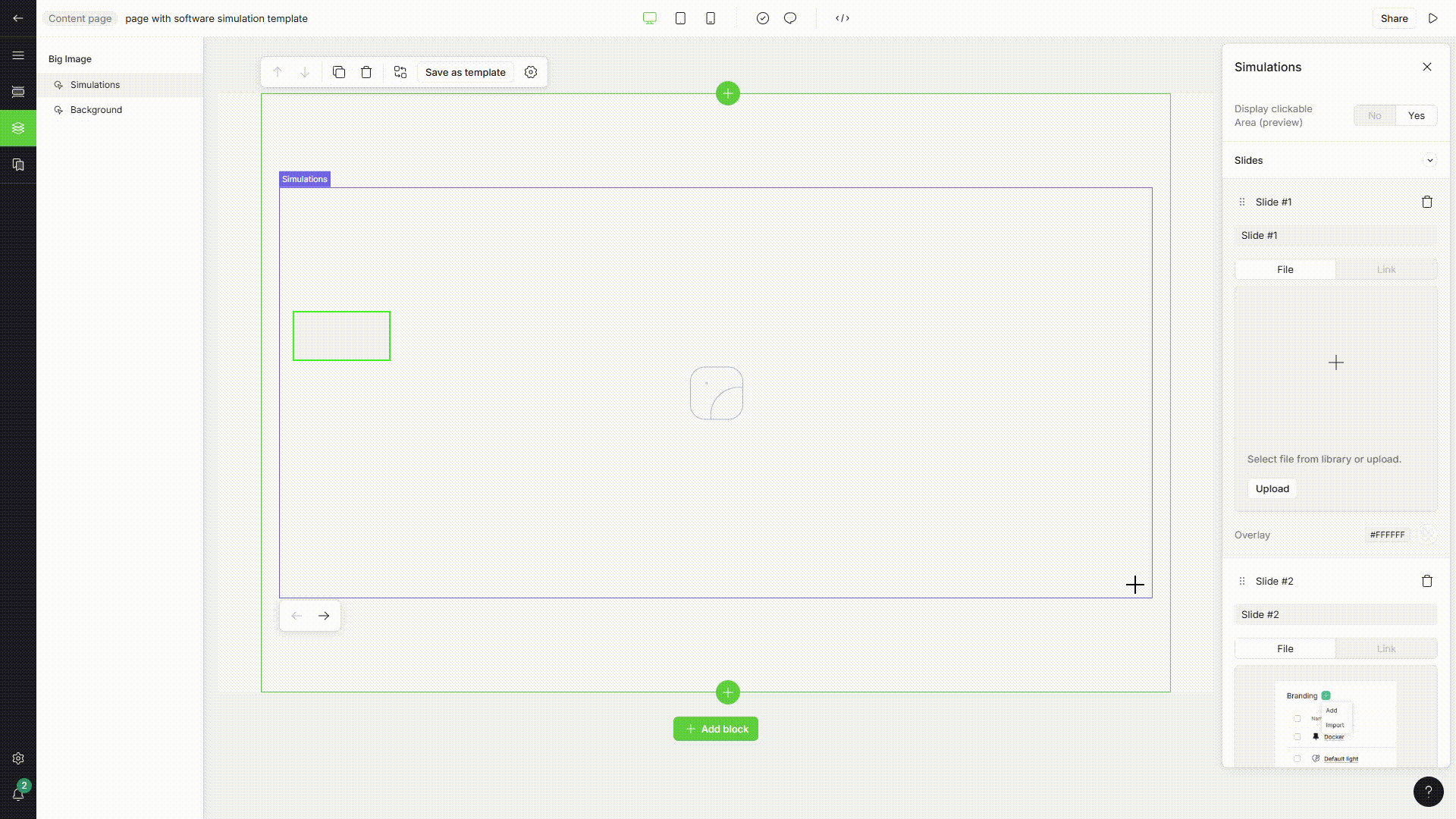1456x819 pixels.
Task: Open block settings gear icon
Action: 531,72
